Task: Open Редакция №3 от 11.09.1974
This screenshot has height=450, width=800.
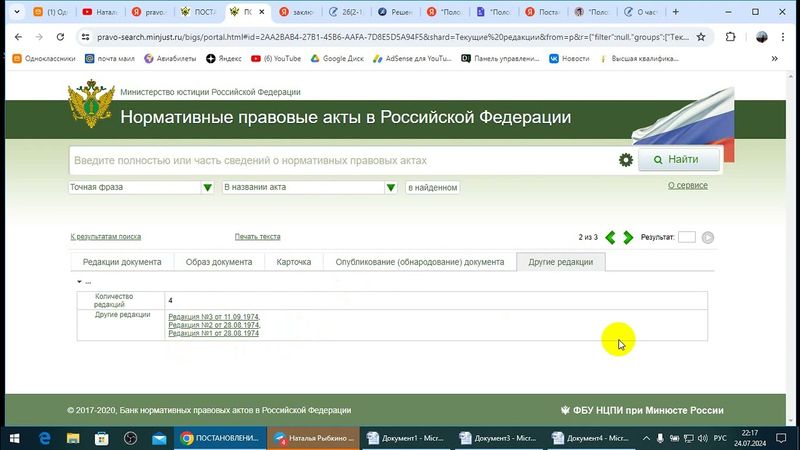Action: (x=213, y=317)
